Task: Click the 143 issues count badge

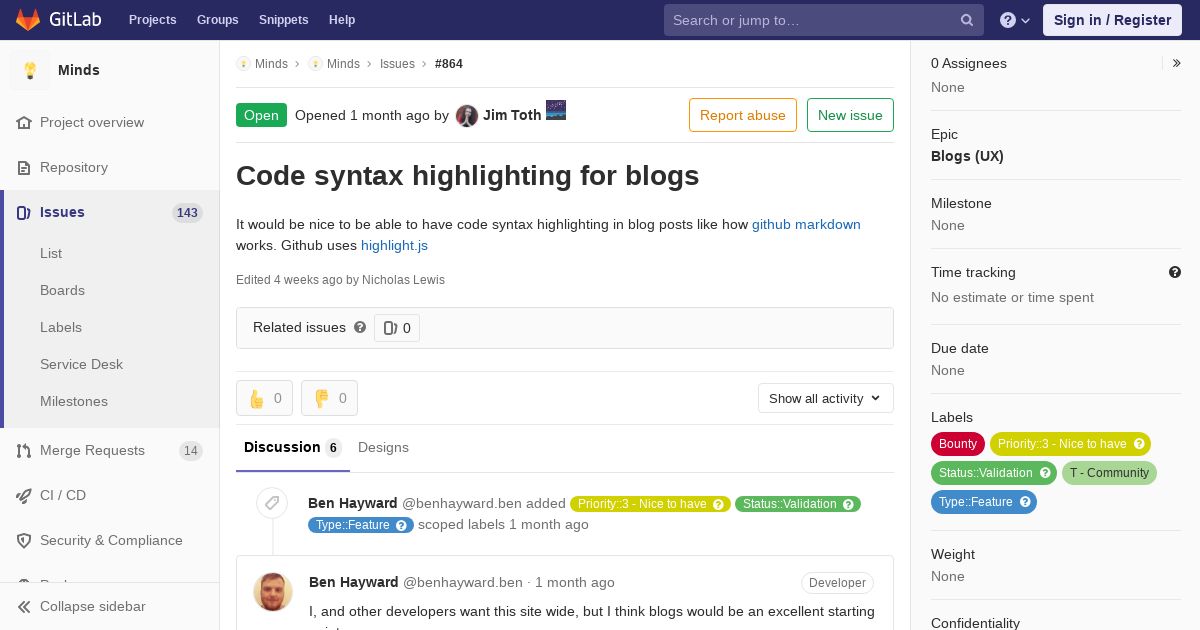Action: 187,212
